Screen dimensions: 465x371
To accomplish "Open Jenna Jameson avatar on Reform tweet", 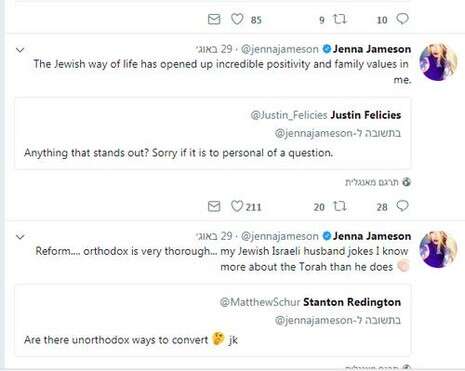I will coord(438,249).
